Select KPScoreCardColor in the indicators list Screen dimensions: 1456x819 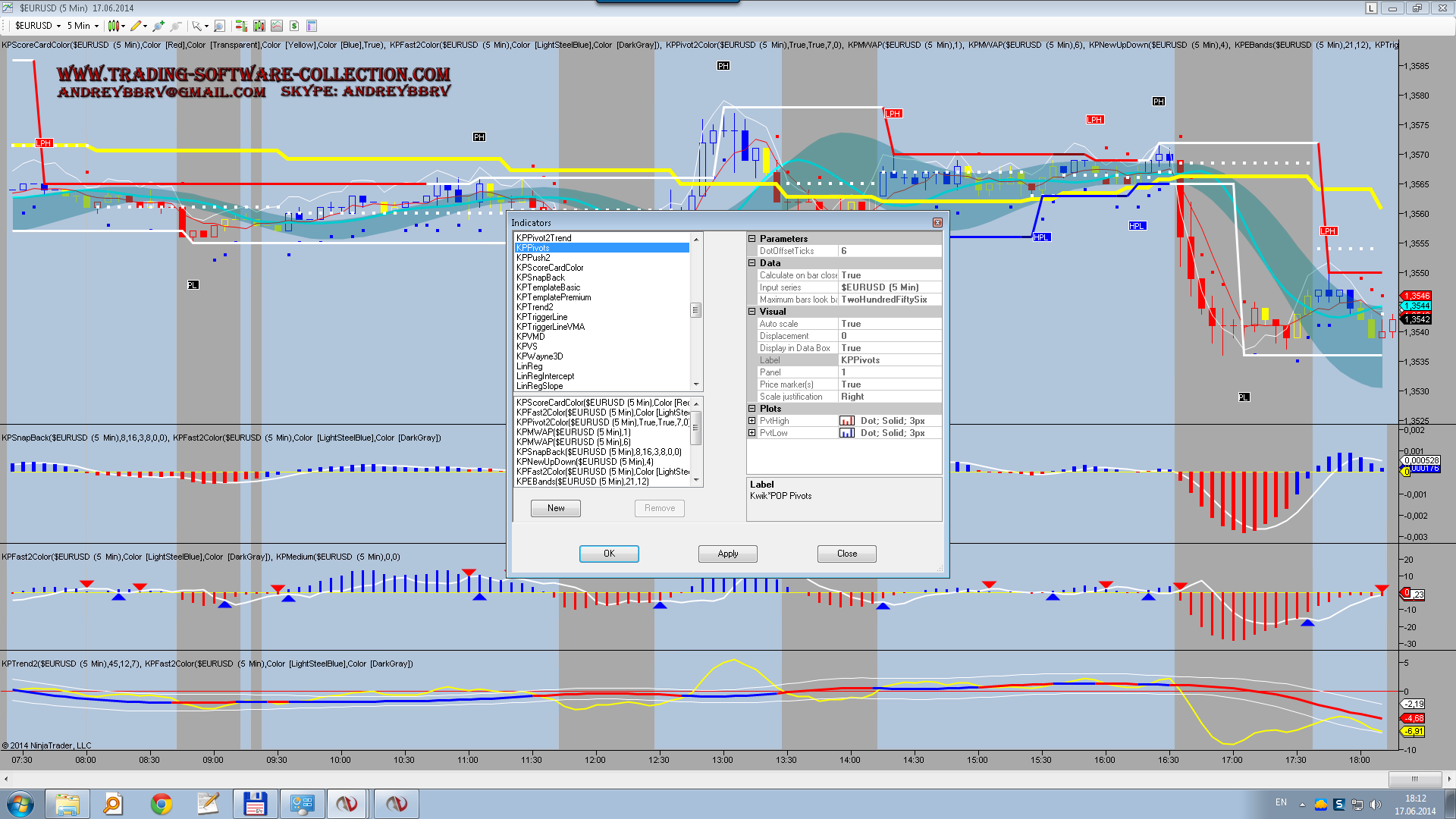[x=550, y=268]
